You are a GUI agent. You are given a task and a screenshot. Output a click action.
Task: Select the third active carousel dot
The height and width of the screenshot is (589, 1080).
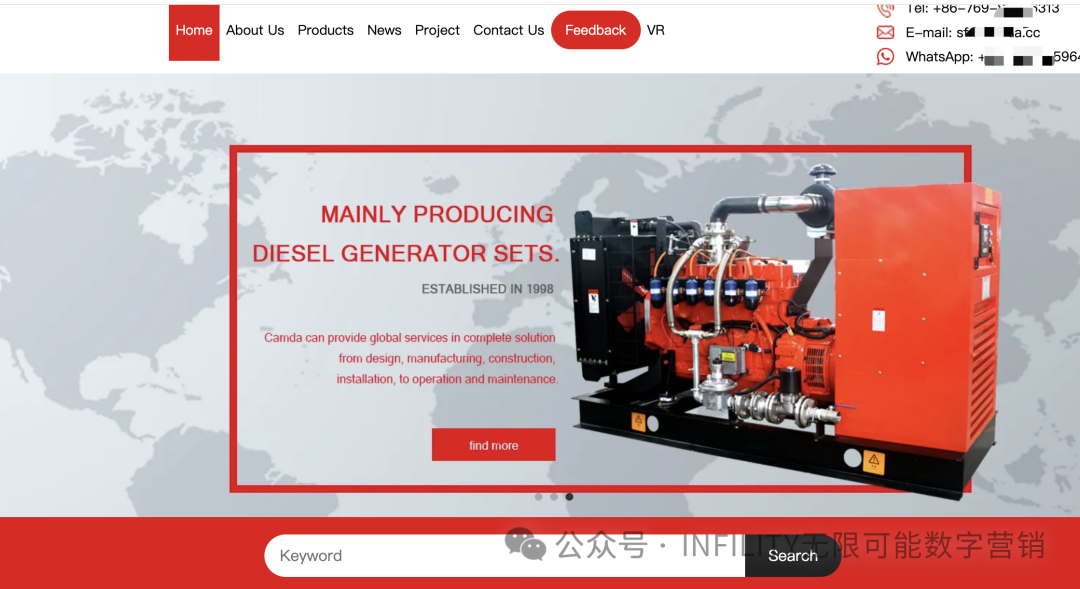pos(569,497)
